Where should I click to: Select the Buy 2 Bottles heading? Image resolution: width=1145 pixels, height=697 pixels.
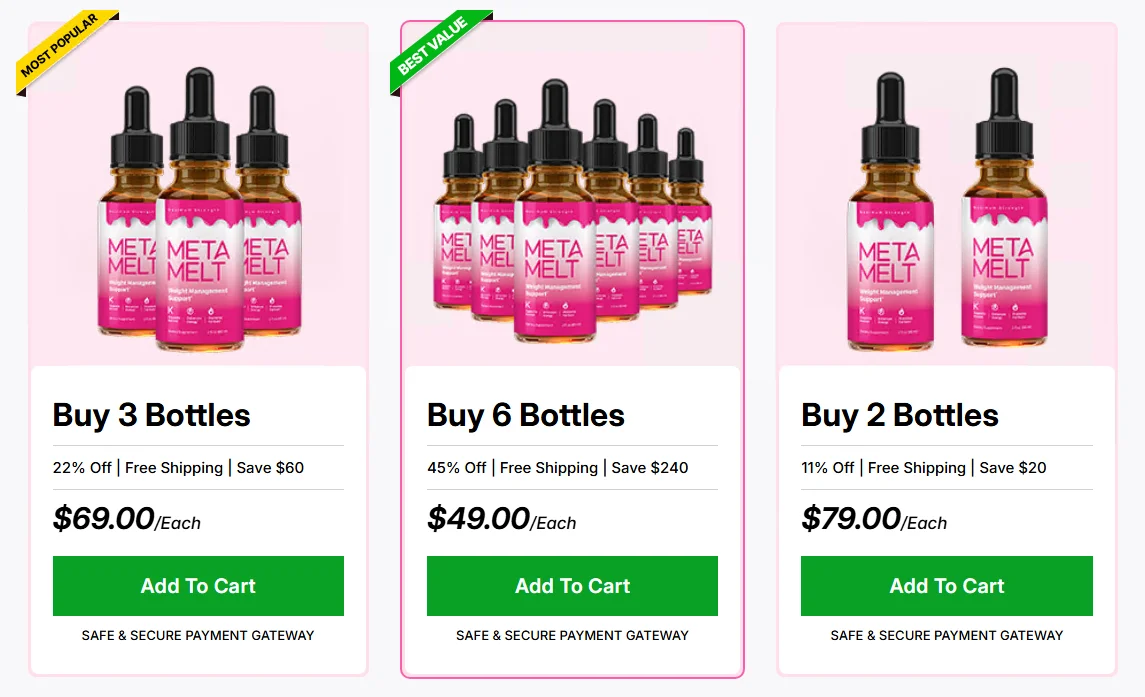tap(900, 415)
